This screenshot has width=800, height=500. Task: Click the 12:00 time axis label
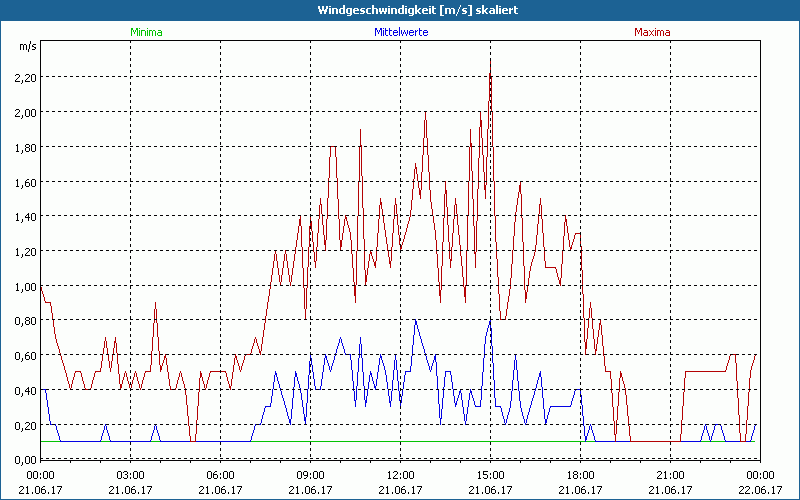pyautogui.click(x=400, y=475)
